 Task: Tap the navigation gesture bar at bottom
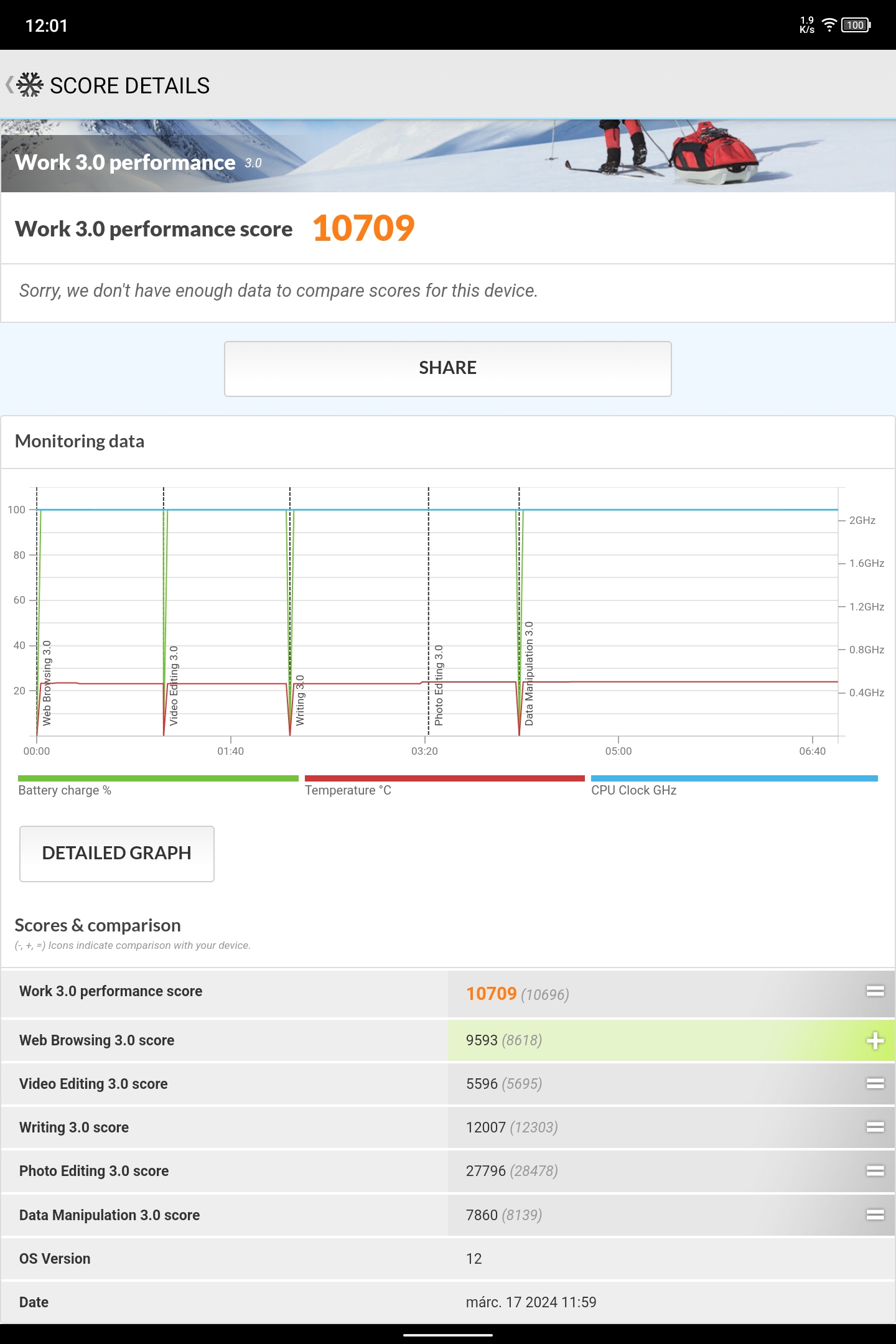pos(448,1335)
